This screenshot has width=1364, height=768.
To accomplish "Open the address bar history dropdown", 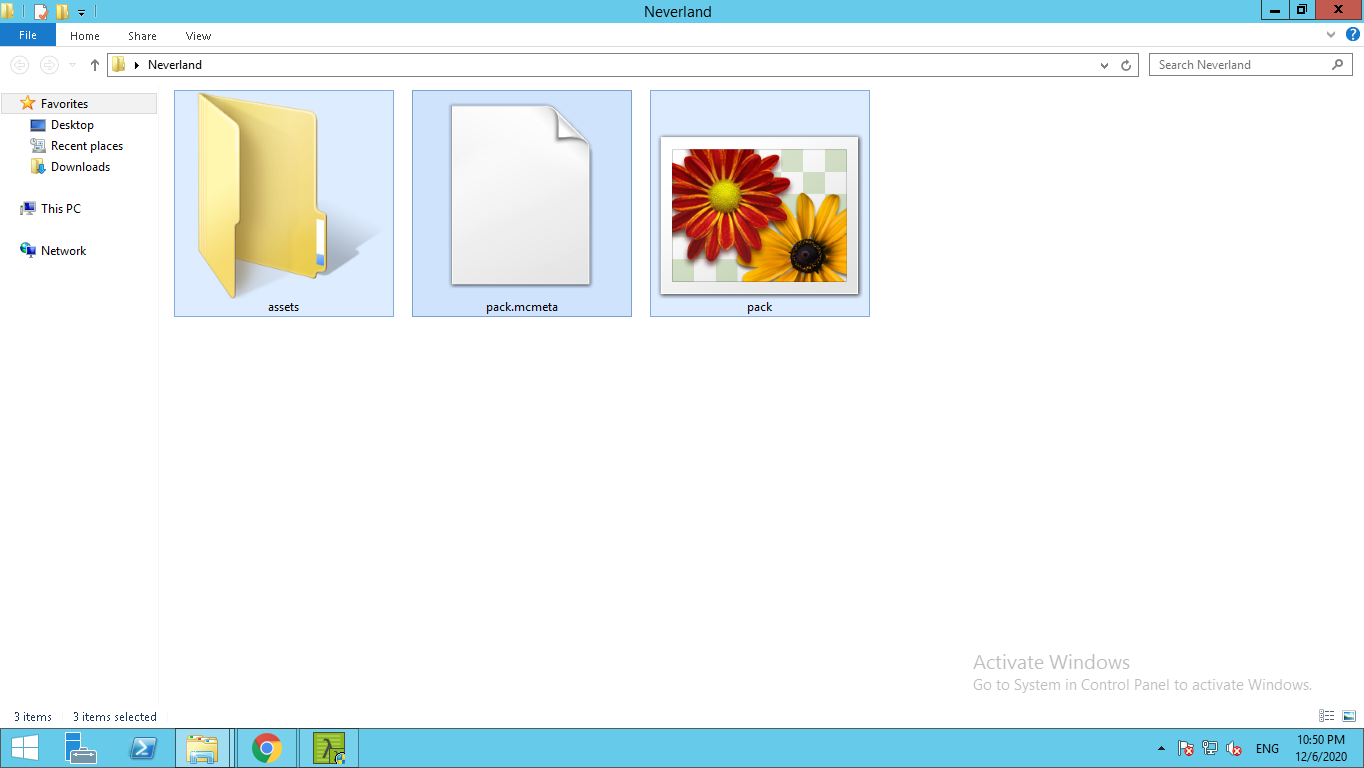I will coord(1104,65).
